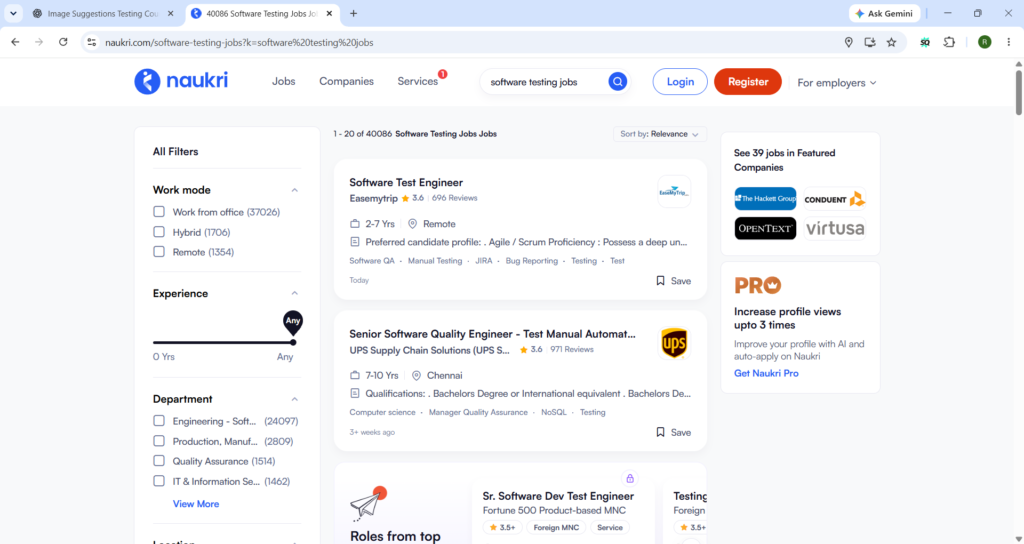This screenshot has width=1024, height=544.
Task: Open the Companies menu
Action: click(x=346, y=81)
